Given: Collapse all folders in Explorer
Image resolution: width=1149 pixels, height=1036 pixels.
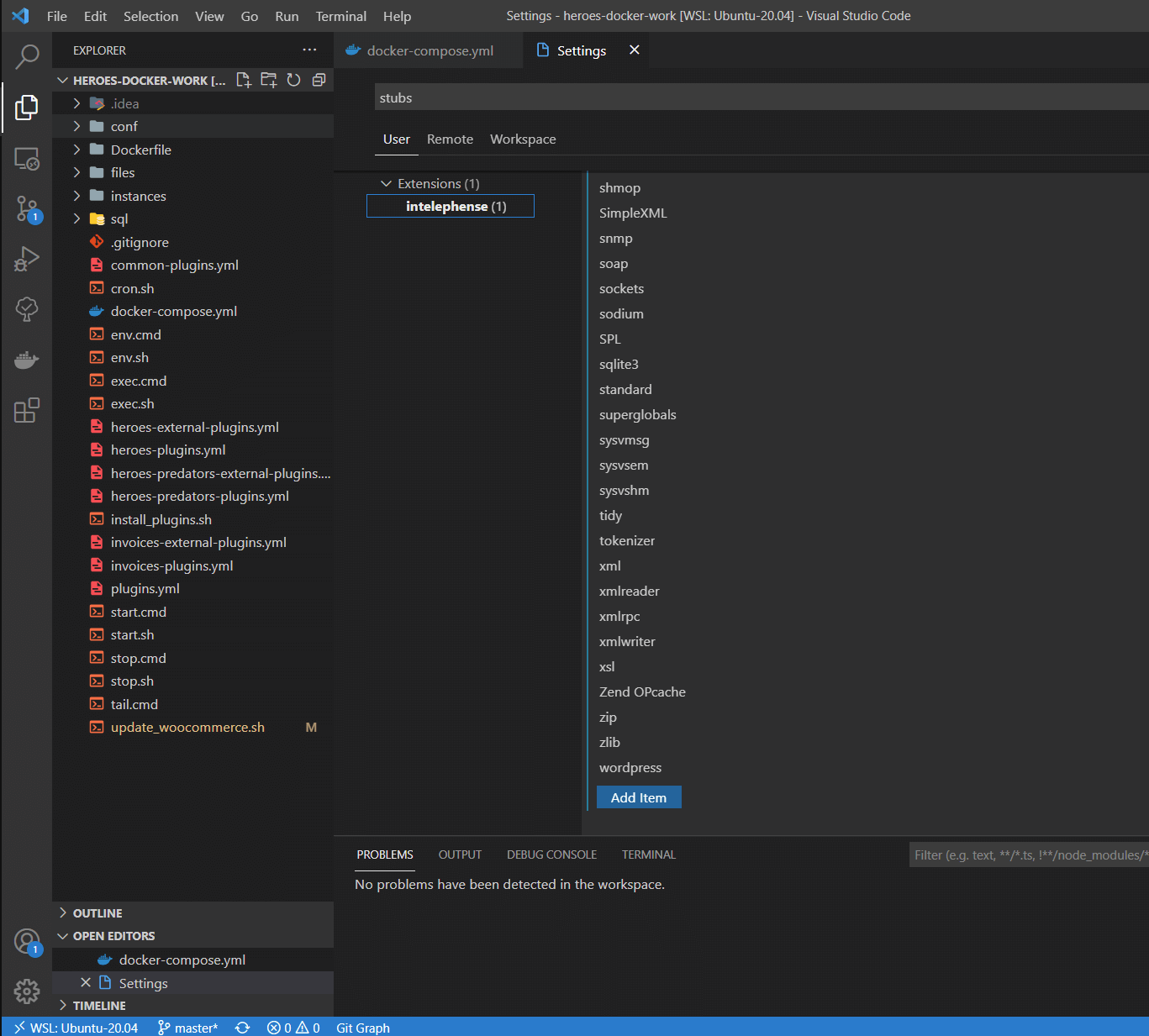Looking at the screenshot, I should point(319,80).
